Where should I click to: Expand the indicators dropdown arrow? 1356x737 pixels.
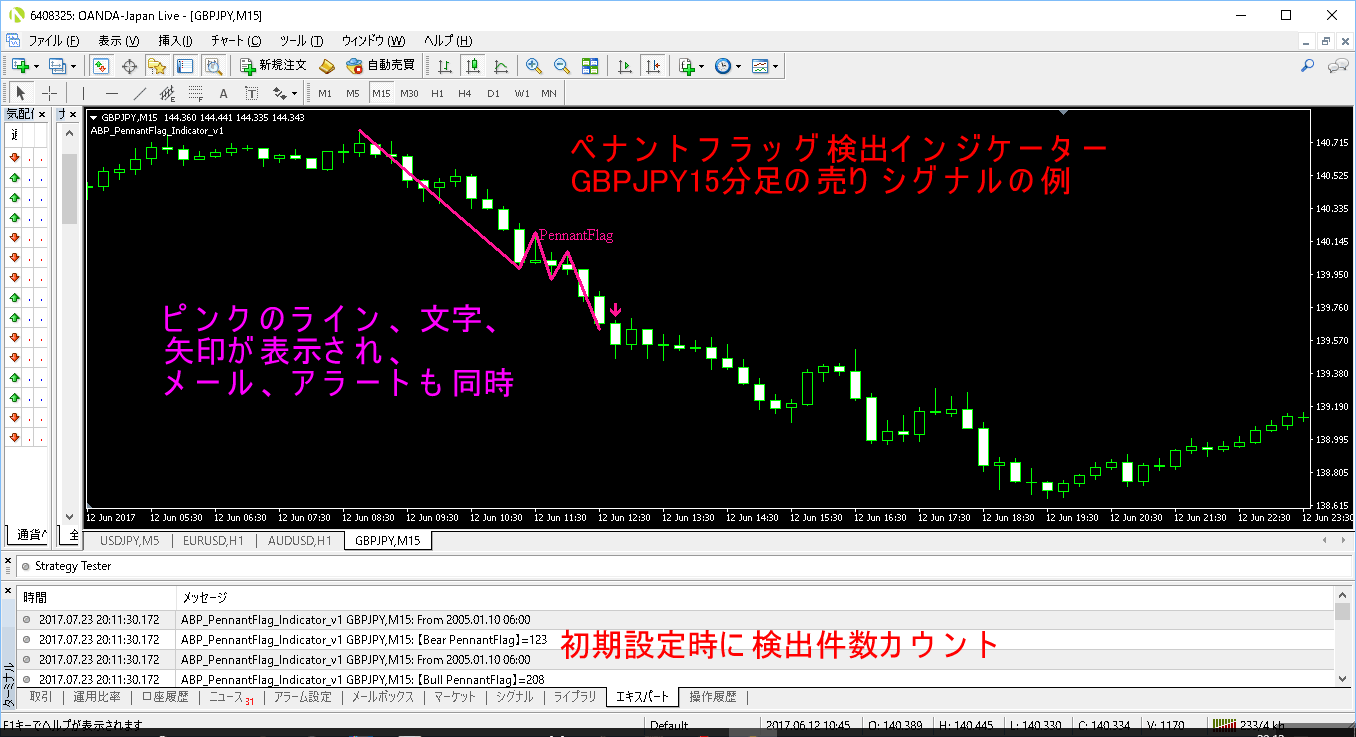[x=701, y=66]
